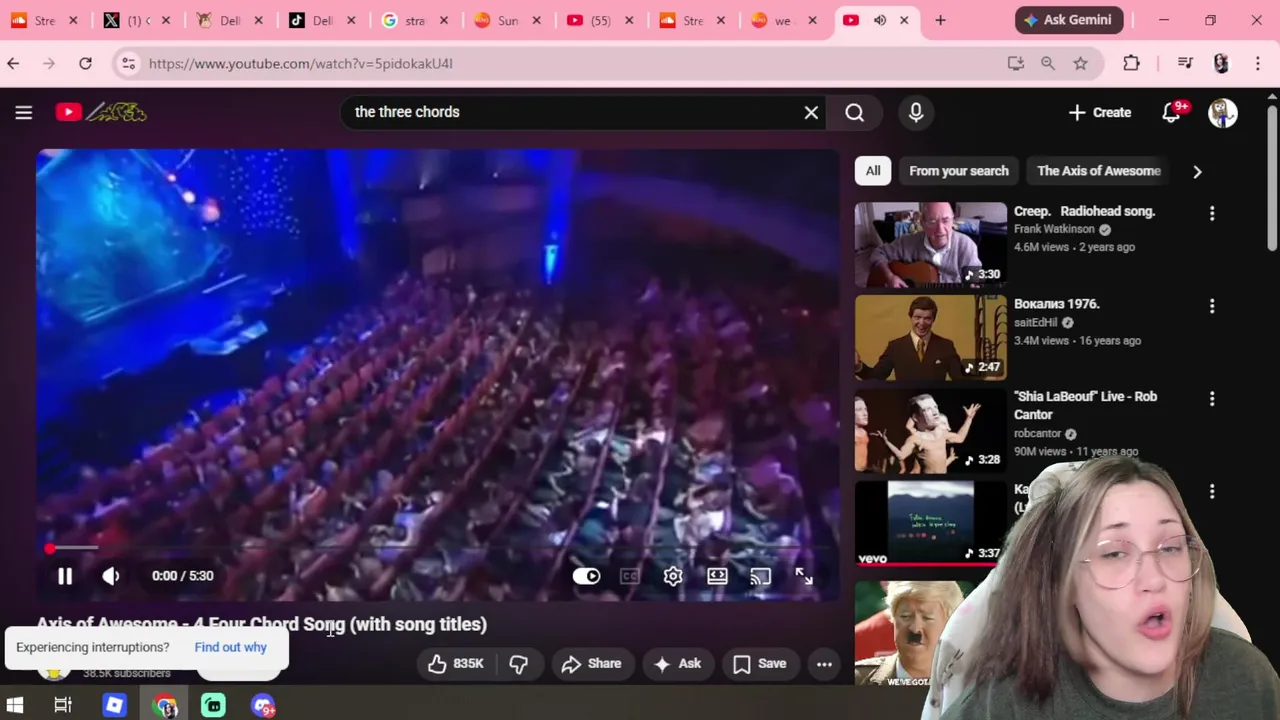The height and width of the screenshot is (720, 1280).
Task: Open the zoom magnifier in the address bar
Action: point(1048,63)
